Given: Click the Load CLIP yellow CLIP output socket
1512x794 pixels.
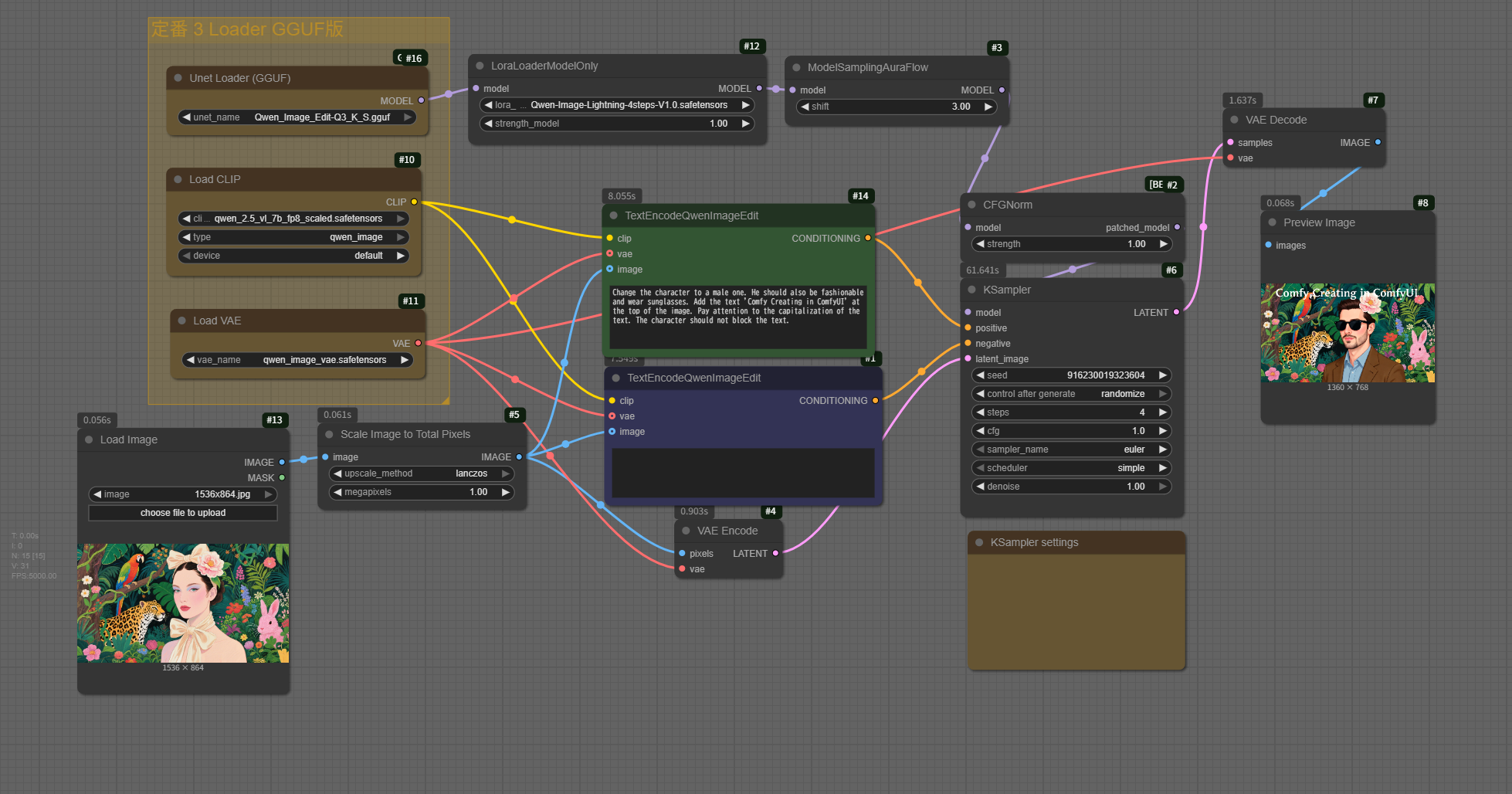Looking at the screenshot, I should click(414, 202).
